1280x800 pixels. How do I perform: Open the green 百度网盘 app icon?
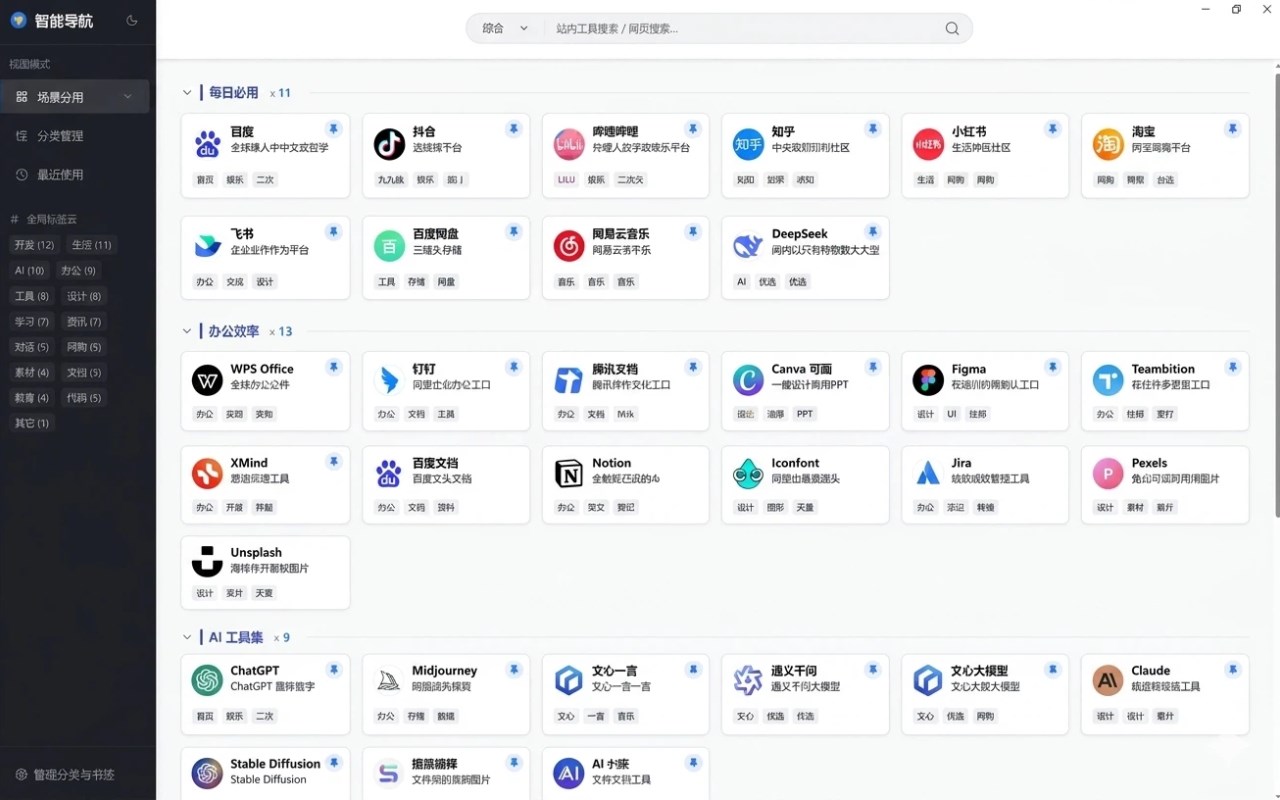[389, 246]
